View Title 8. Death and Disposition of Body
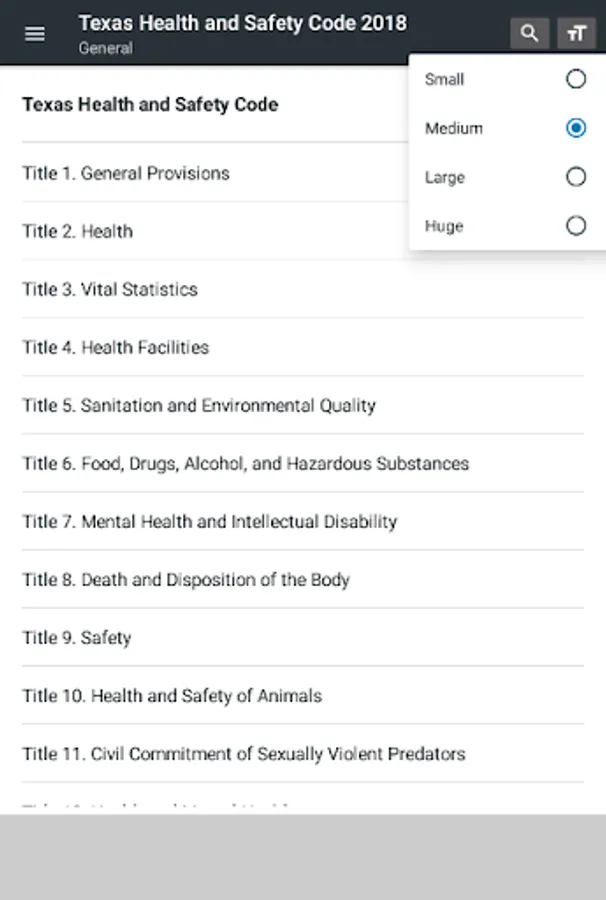 pos(186,579)
